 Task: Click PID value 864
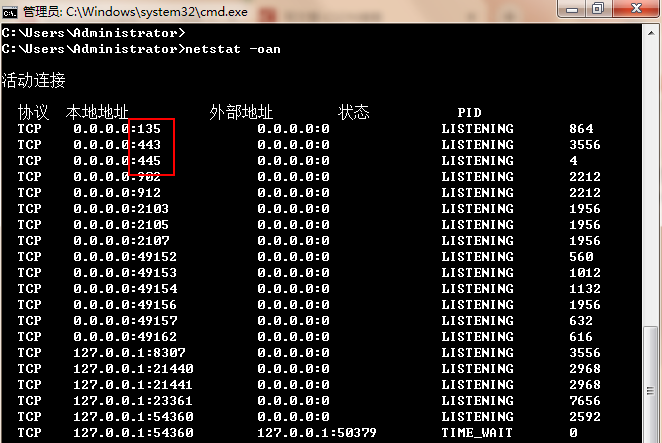[581, 129]
